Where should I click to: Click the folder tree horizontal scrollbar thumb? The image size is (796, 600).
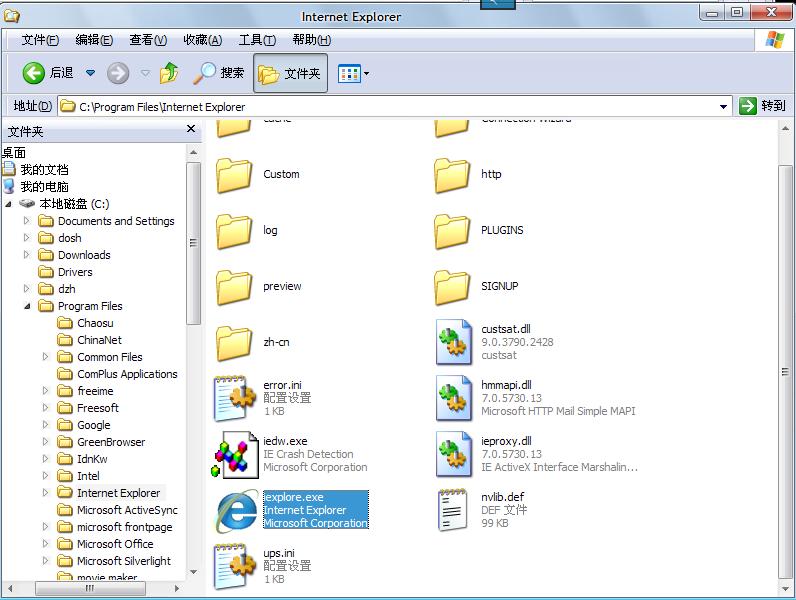(x=90, y=588)
